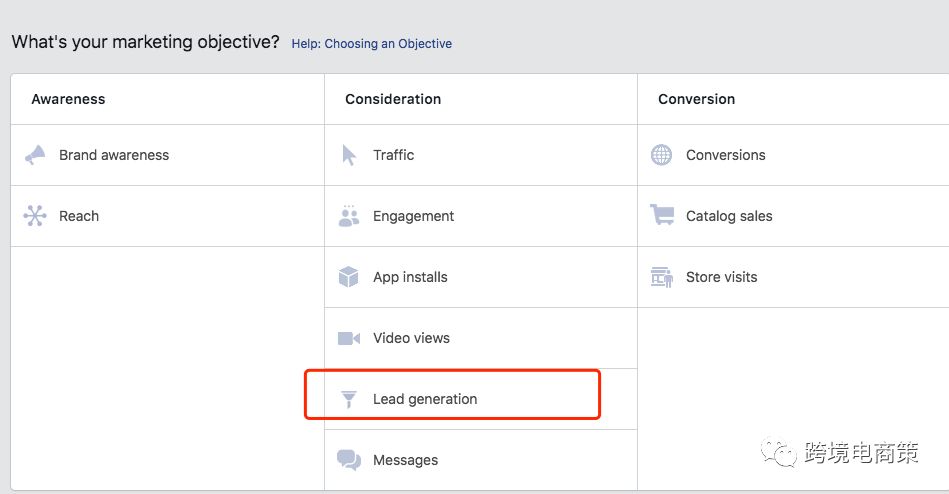Viewport: 949px width, 494px height.
Task: Select the Brand awareness objective label
Action: [114, 155]
